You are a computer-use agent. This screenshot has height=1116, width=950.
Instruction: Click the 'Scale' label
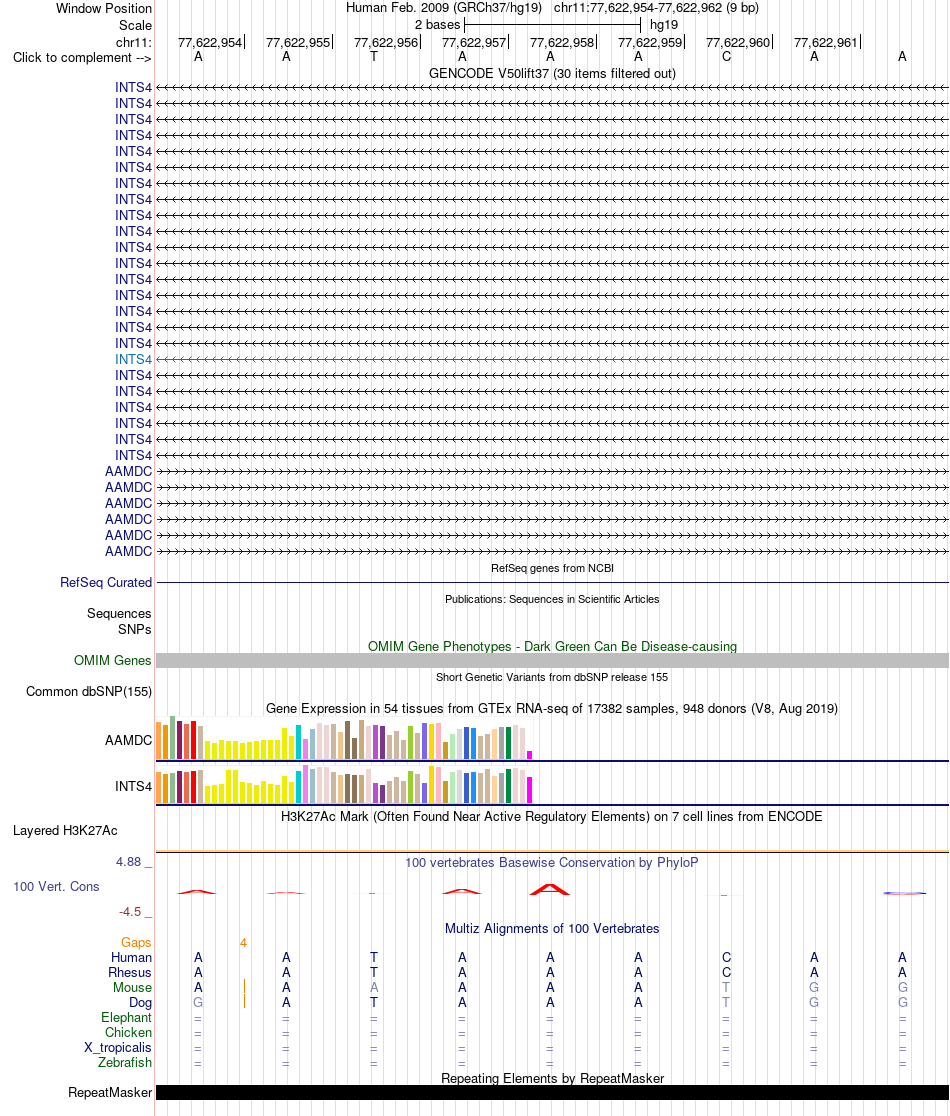tap(135, 26)
